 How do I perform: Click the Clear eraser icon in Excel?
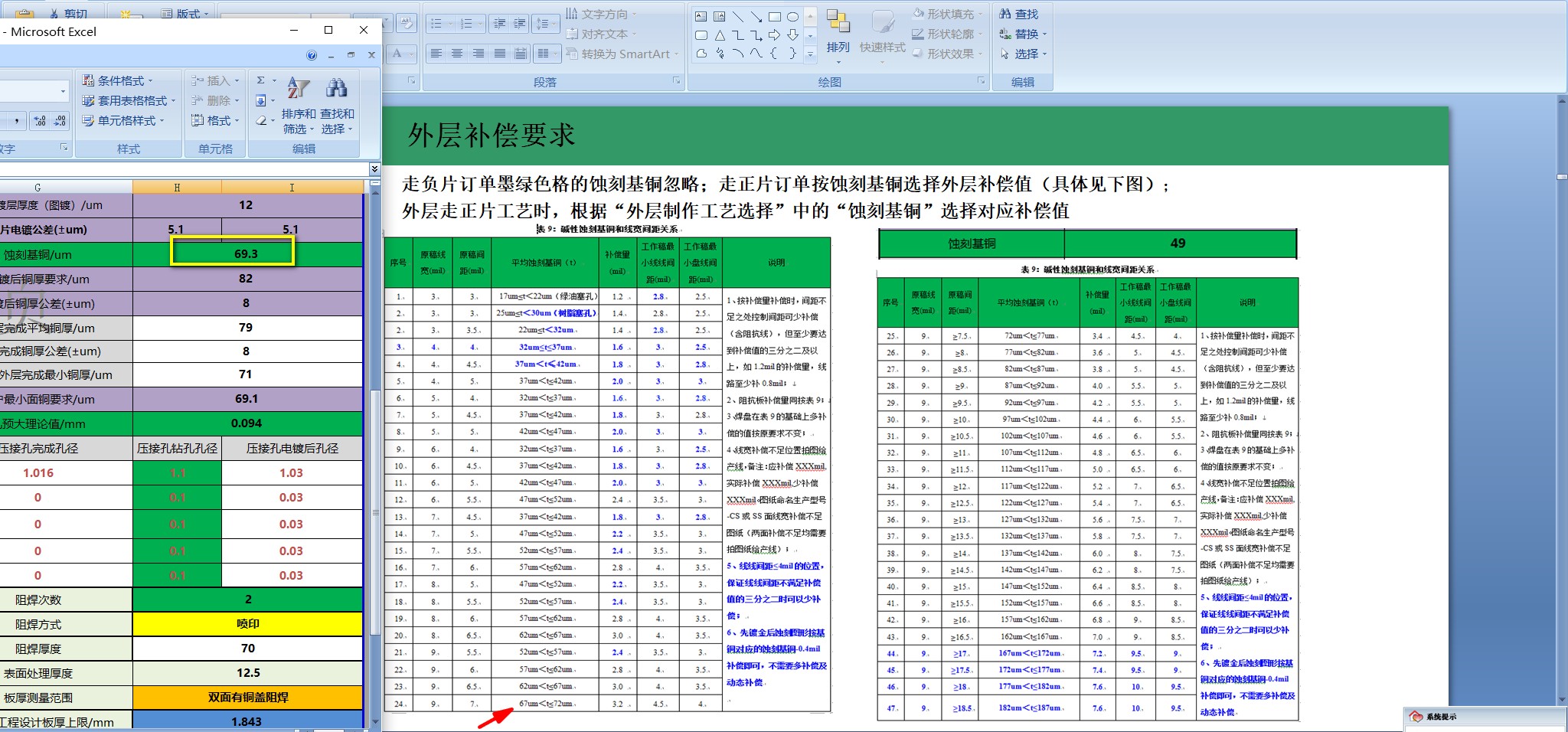point(261,120)
